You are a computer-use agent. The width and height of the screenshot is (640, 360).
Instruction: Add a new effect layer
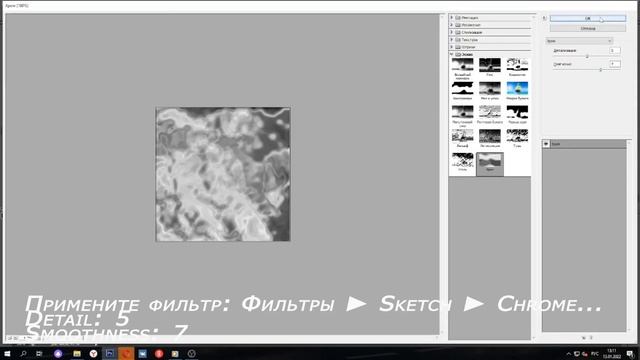(584, 338)
